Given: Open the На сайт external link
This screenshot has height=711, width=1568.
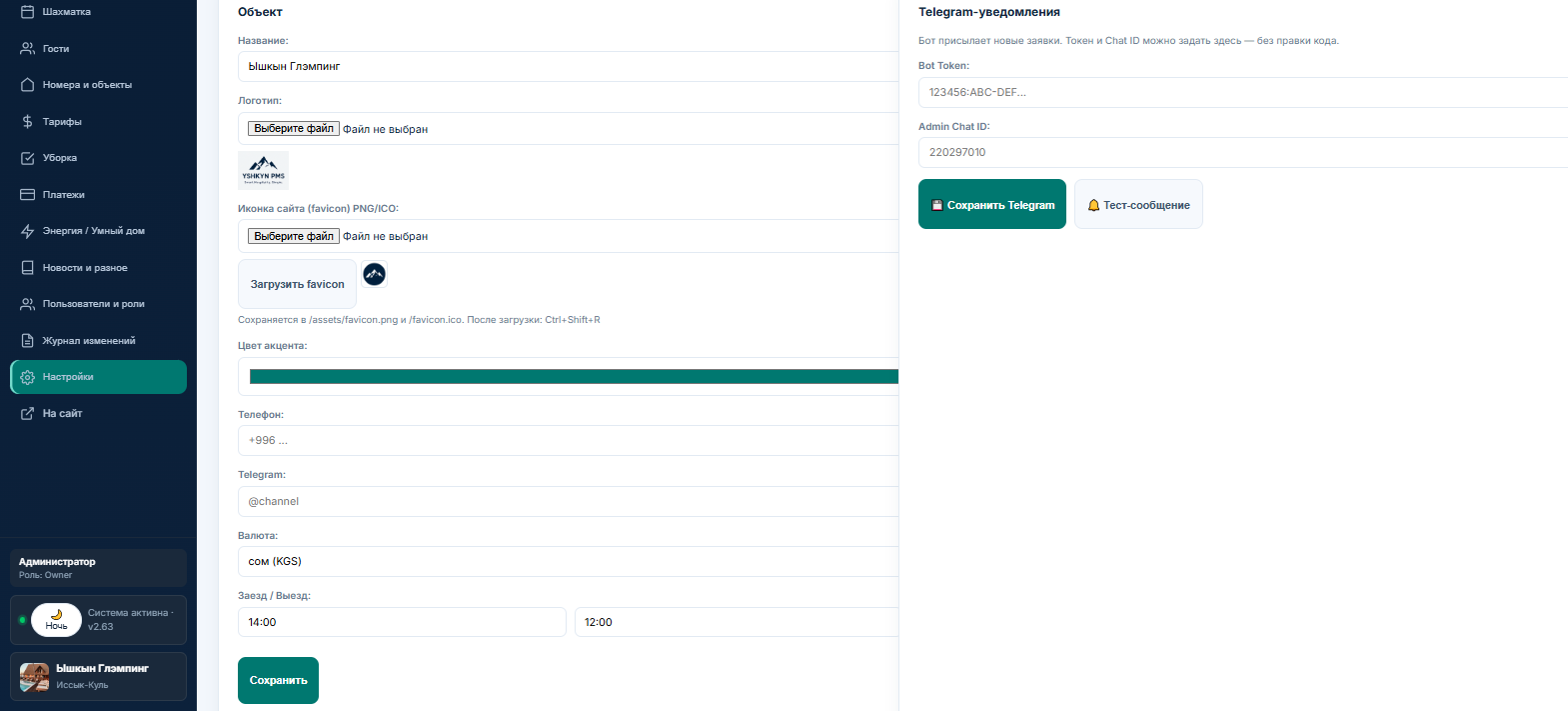Looking at the screenshot, I should (x=98, y=413).
